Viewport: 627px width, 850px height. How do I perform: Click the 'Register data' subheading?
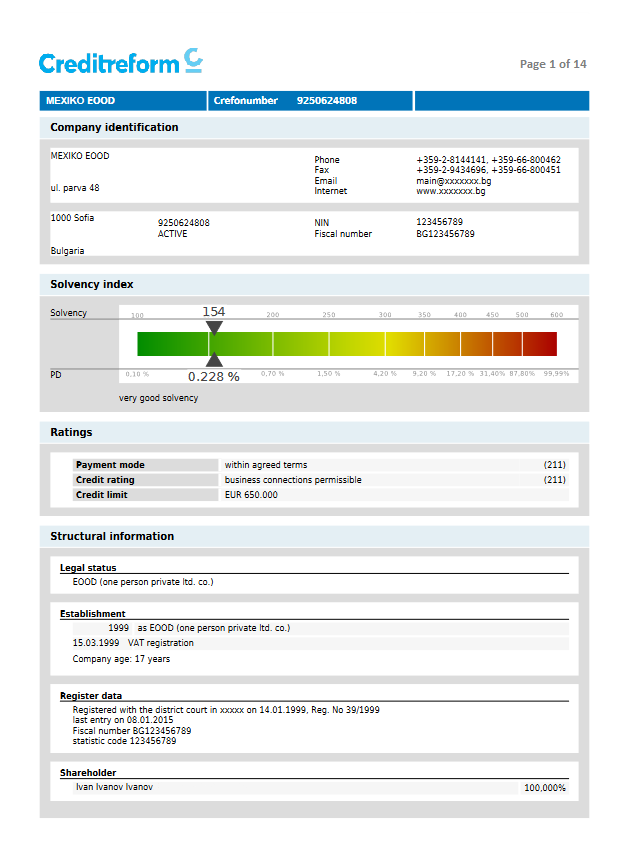(x=91, y=696)
